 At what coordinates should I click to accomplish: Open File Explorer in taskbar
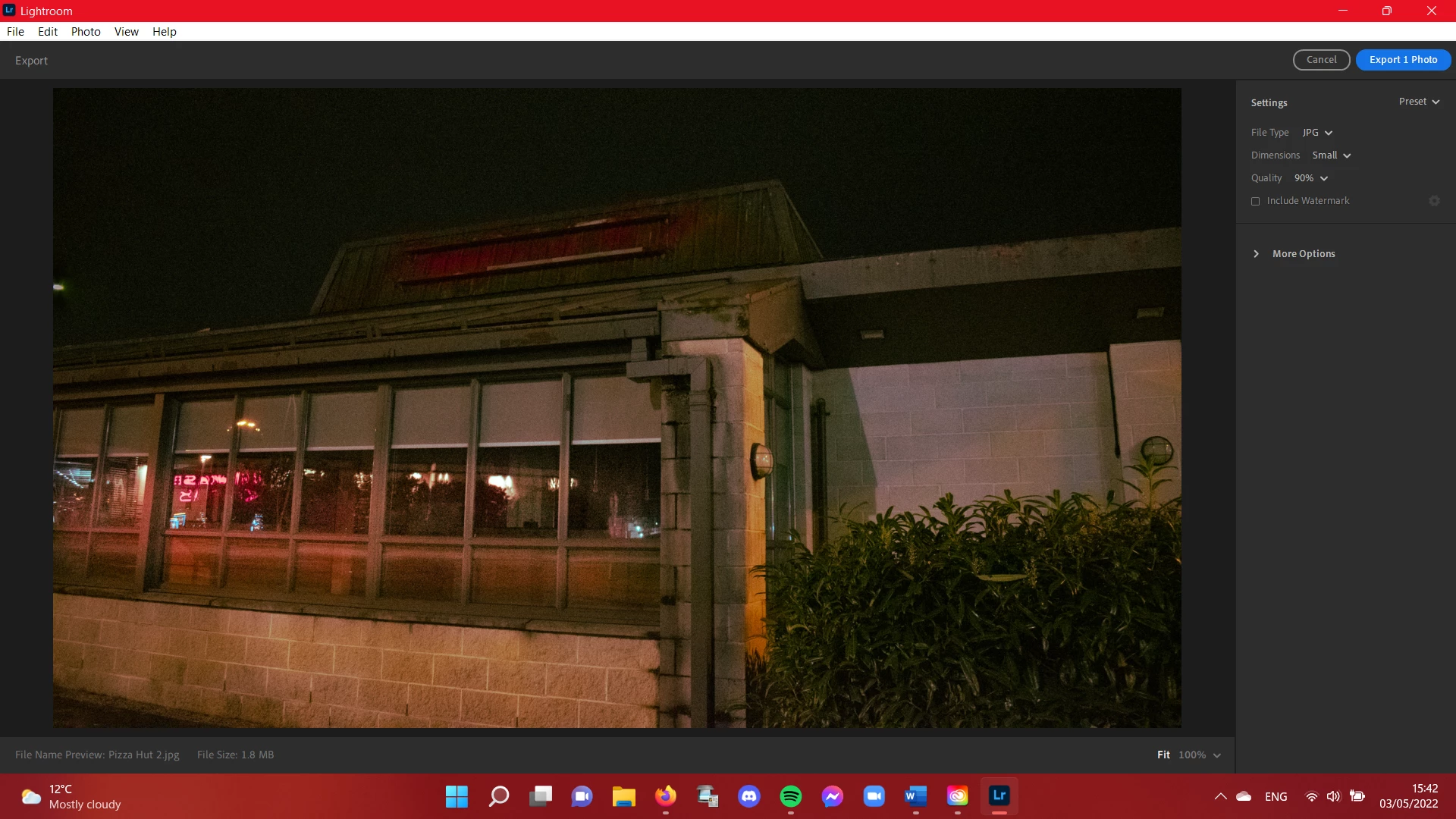click(x=624, y=796)
